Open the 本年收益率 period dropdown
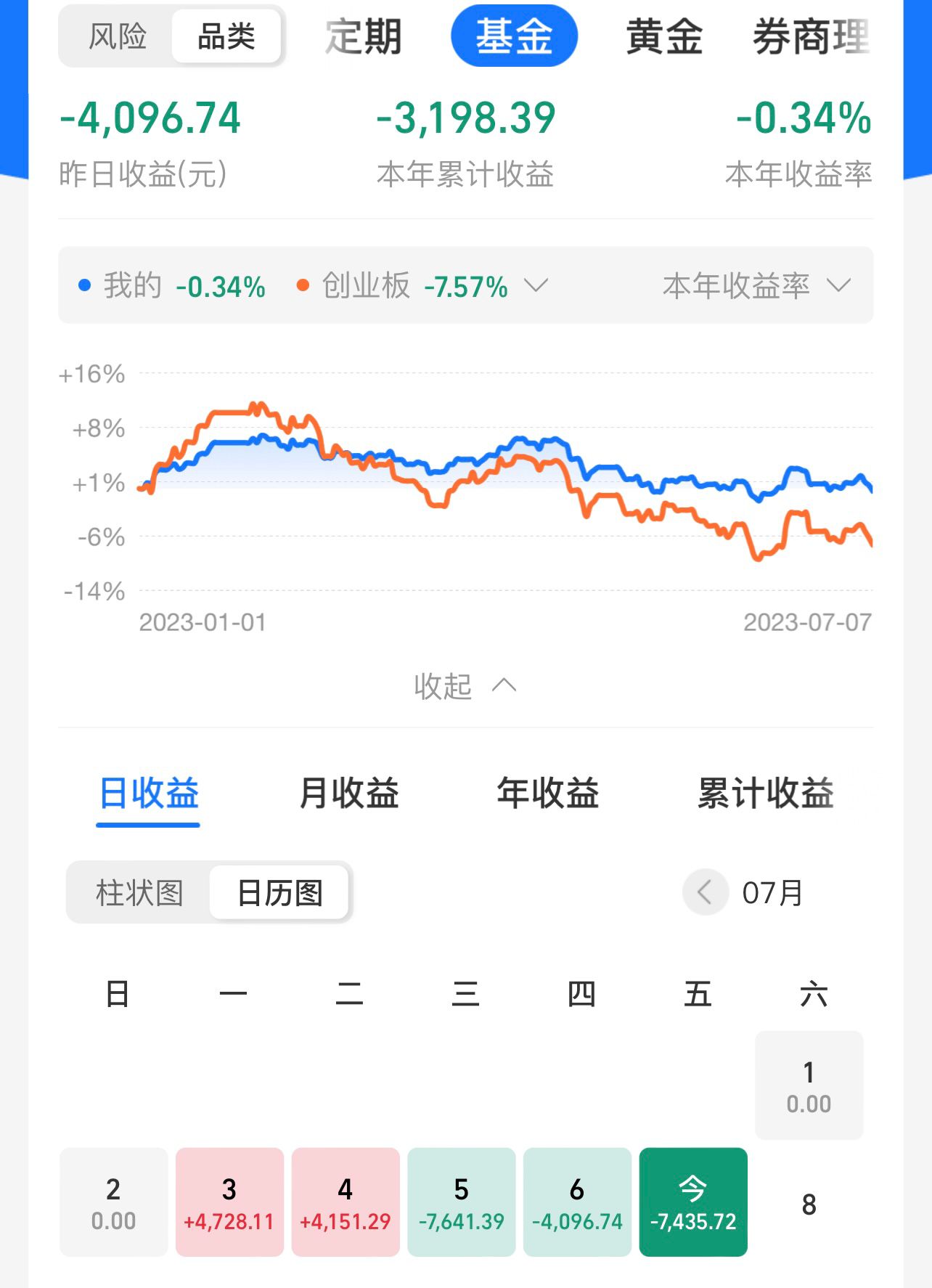 click(756, 286)
